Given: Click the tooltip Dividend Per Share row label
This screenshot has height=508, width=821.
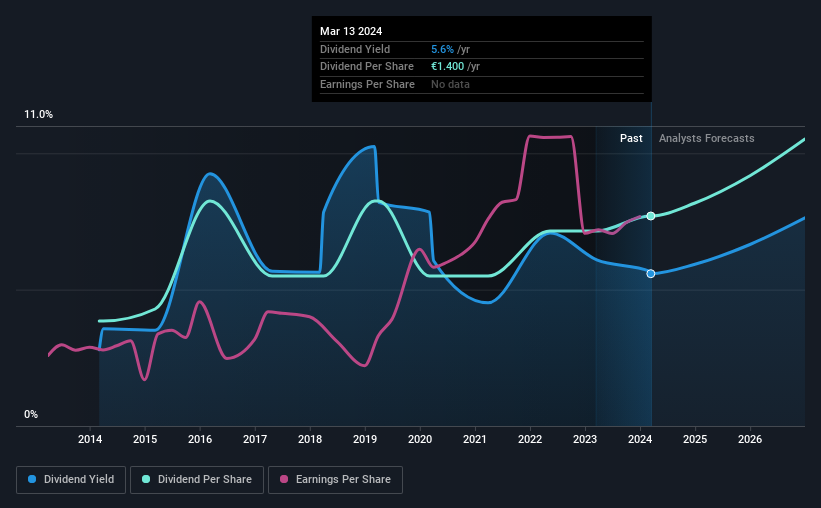Looking at the screenshot, I should point(367,67).
